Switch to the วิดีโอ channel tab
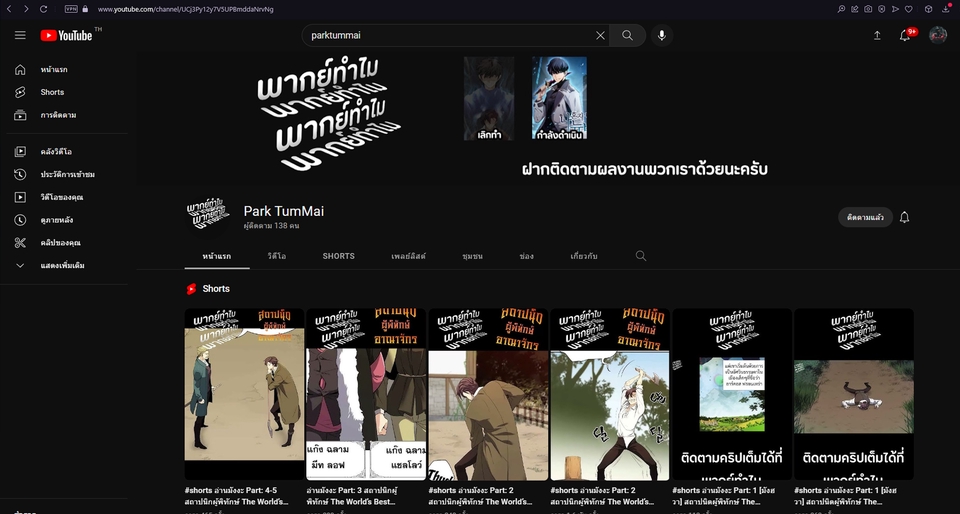Screen dimensions: 960x514 tap(276, 256)
